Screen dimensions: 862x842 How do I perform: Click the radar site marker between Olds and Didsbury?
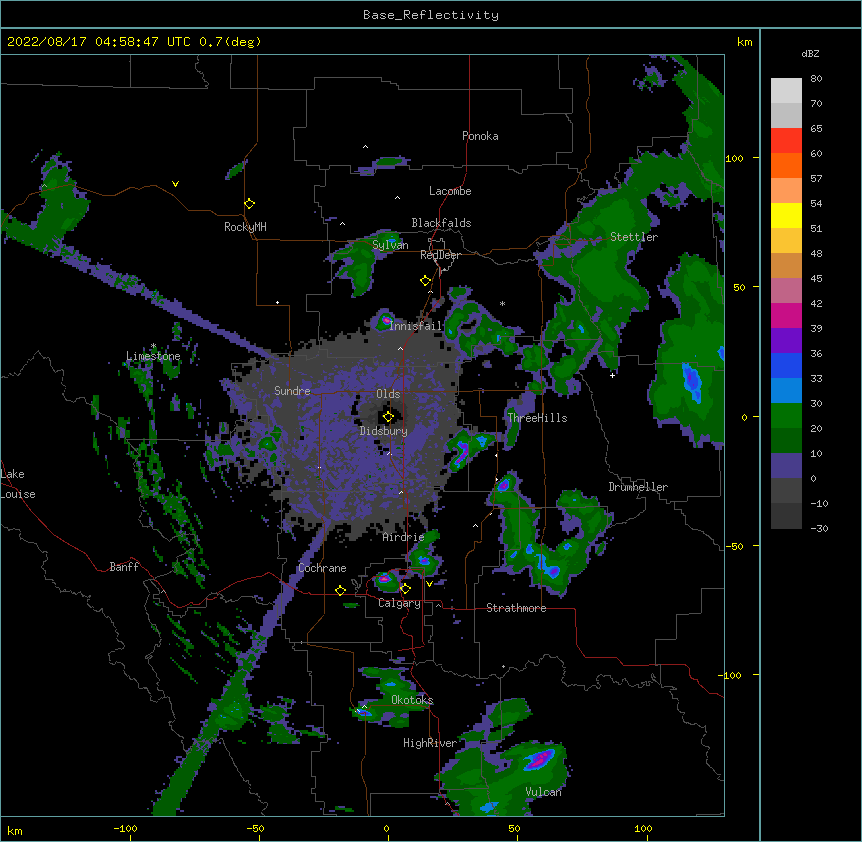[x=388, y=417]
